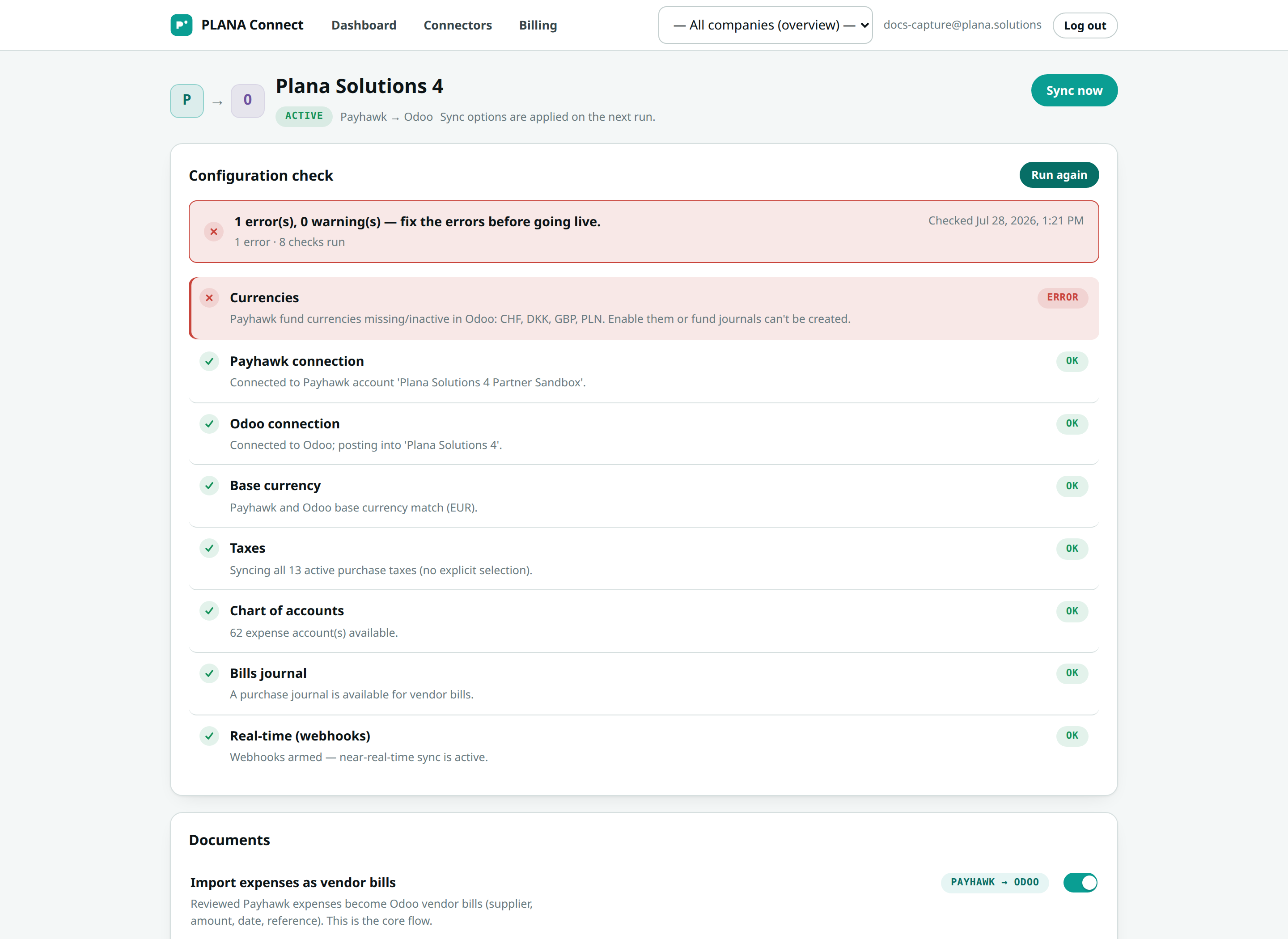Click the 'Payhawk connection' check title

click(x=297, y=361)
